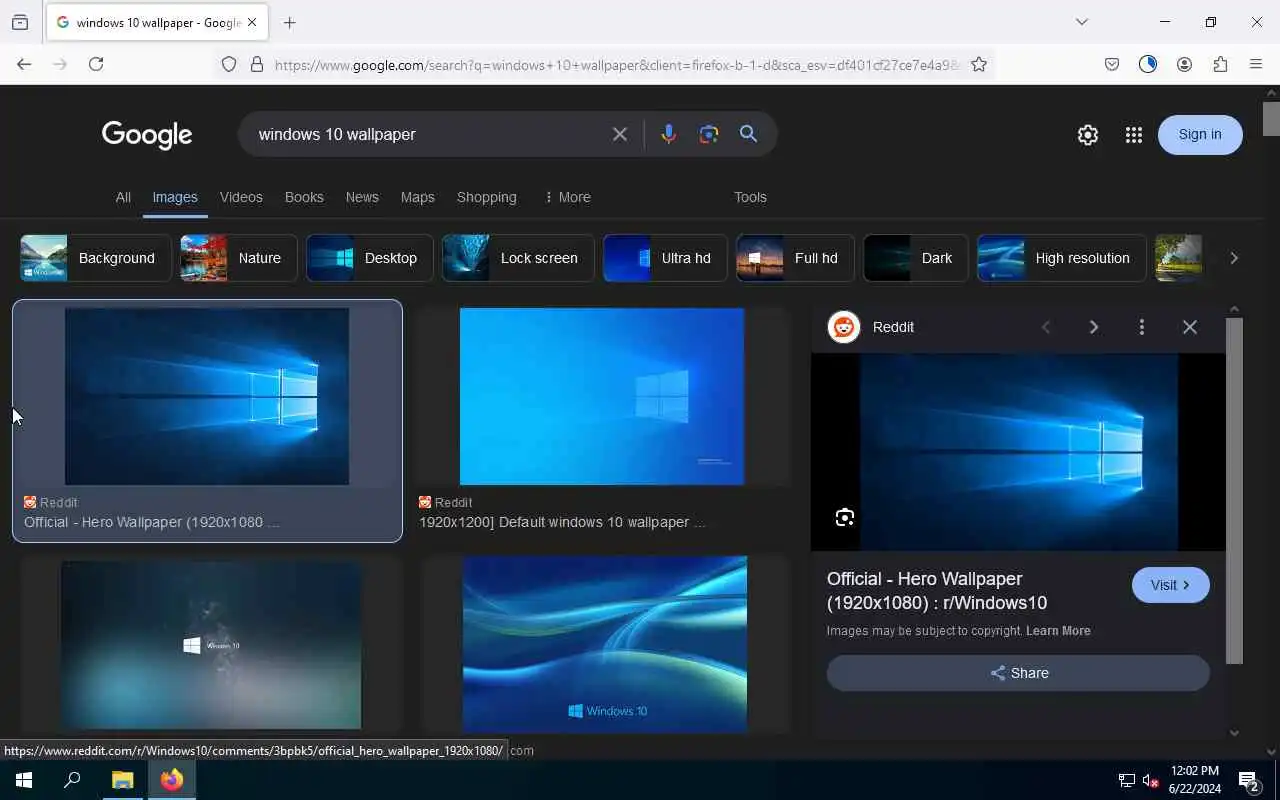This screenshot has height=800, width=1280.
Task: Open File Explorer from taskbar
Action: [x=122, y=780]
